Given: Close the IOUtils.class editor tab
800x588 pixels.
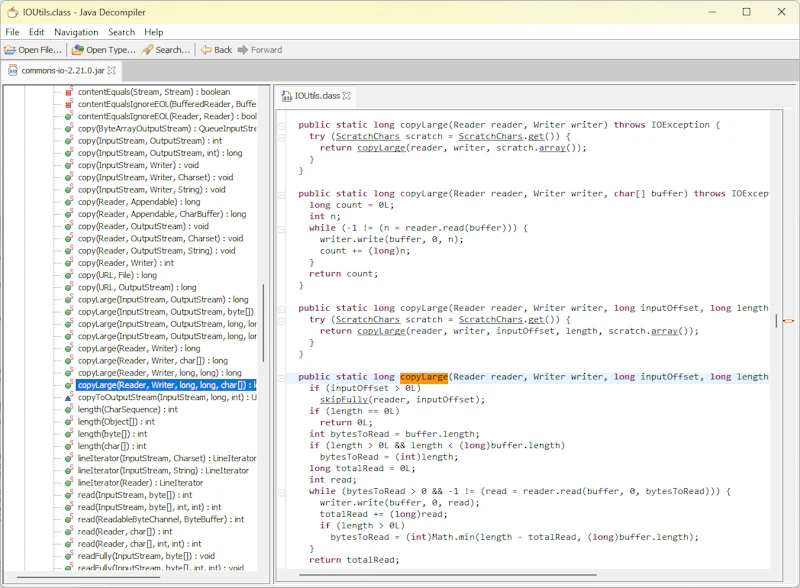Looking at the screenshot, I should [x=347, y=95].
